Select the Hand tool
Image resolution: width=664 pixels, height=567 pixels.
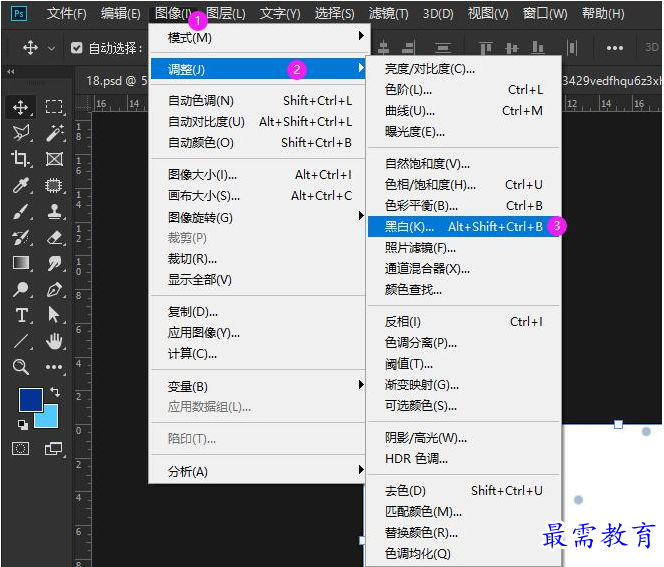click(54, 341)
